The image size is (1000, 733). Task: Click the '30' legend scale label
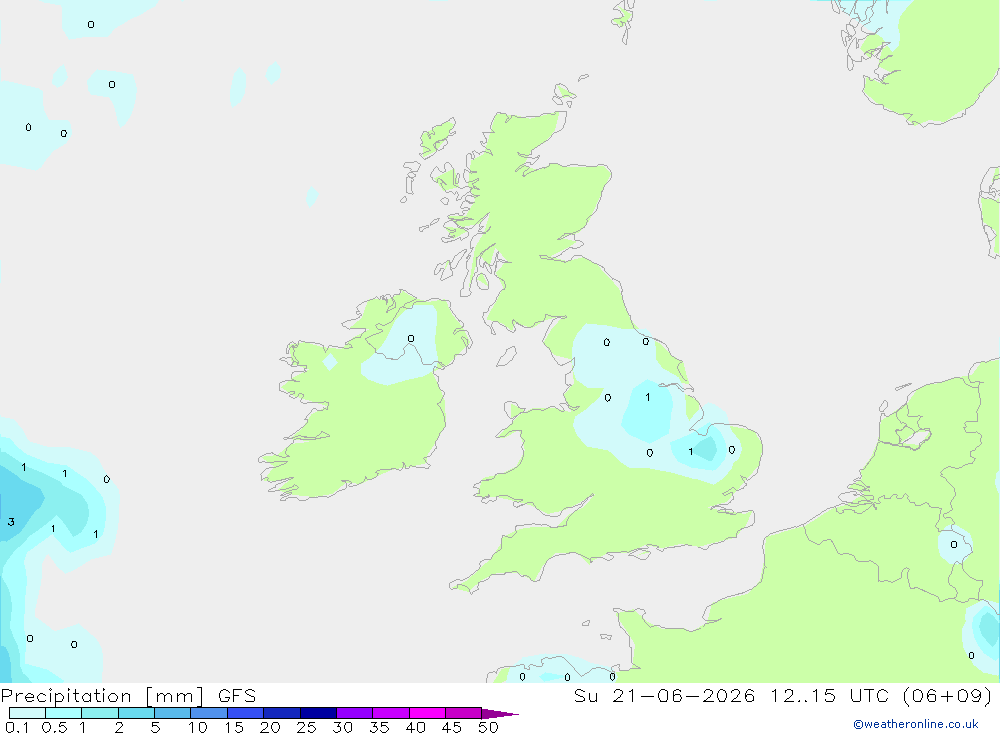coord(342,727)
